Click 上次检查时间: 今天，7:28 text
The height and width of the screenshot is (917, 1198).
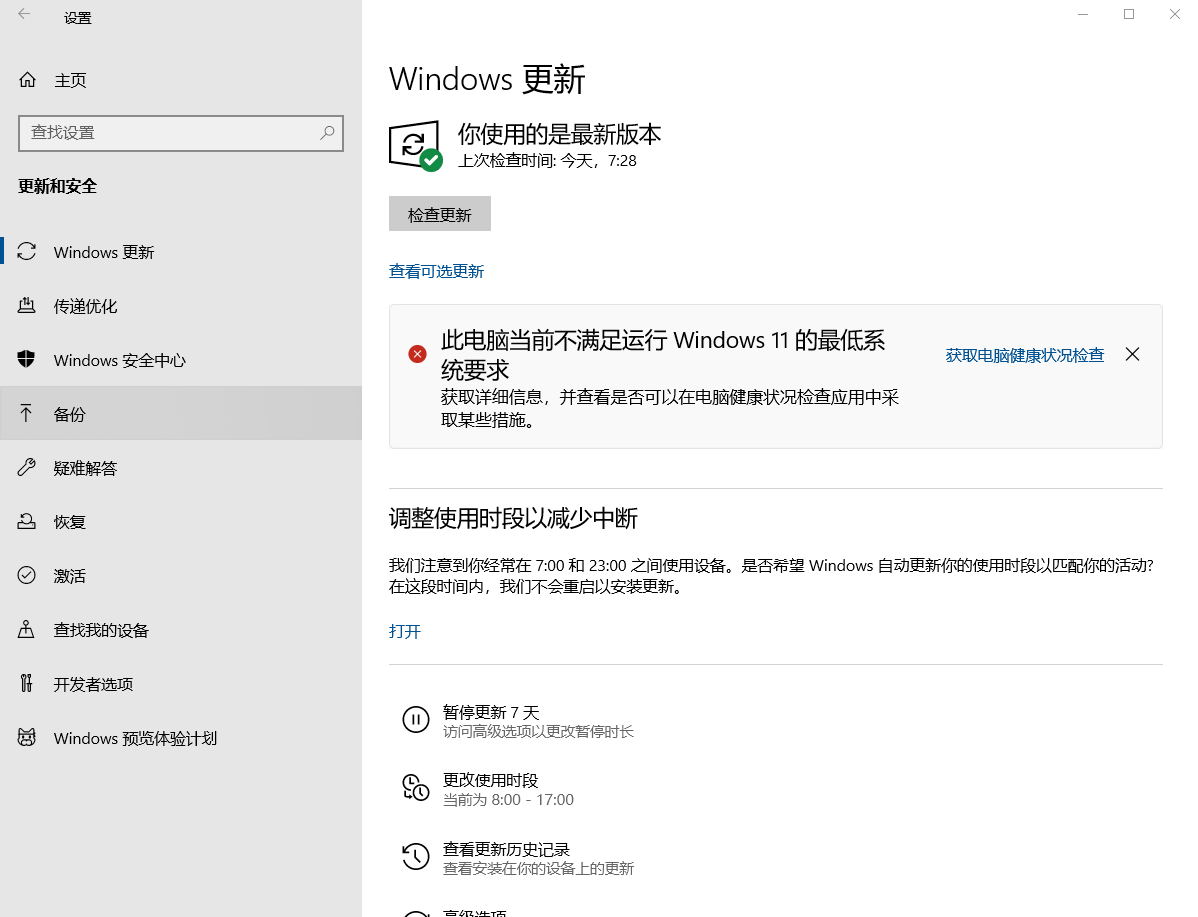click(x=547, y=160)
